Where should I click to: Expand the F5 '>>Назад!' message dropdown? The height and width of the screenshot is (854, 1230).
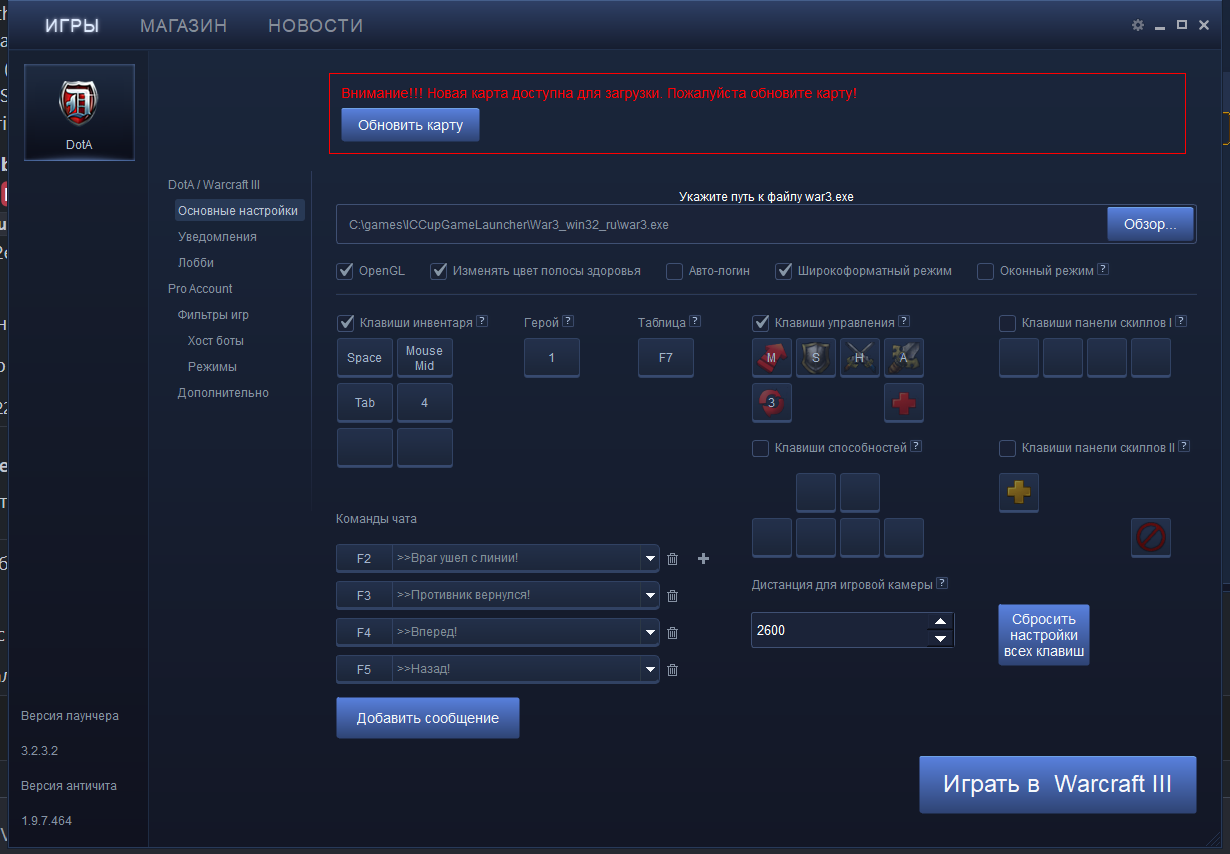(650, 669)
